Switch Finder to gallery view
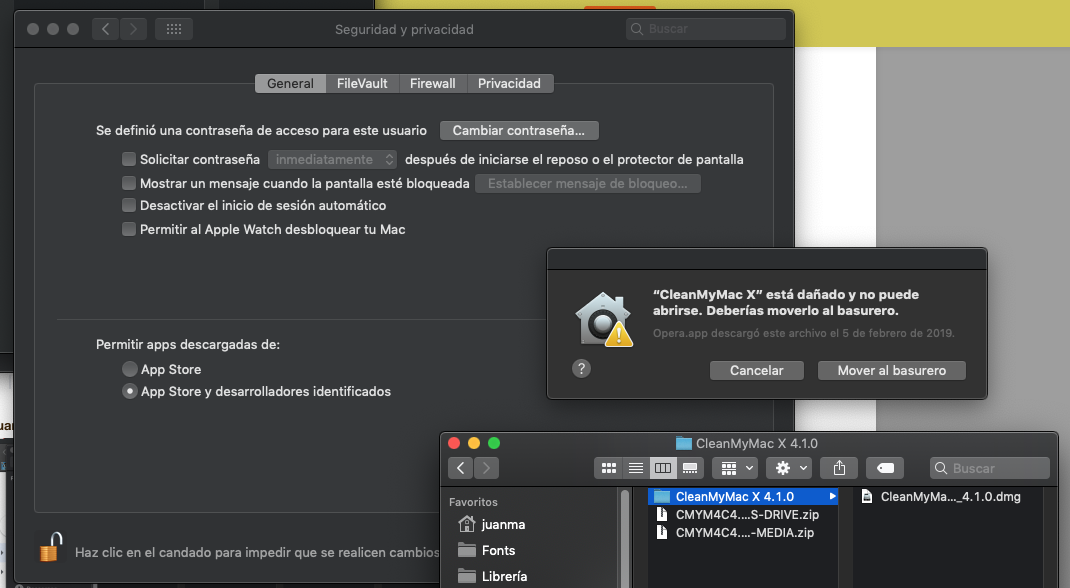The image size is (1070, 588). (690, 468)
